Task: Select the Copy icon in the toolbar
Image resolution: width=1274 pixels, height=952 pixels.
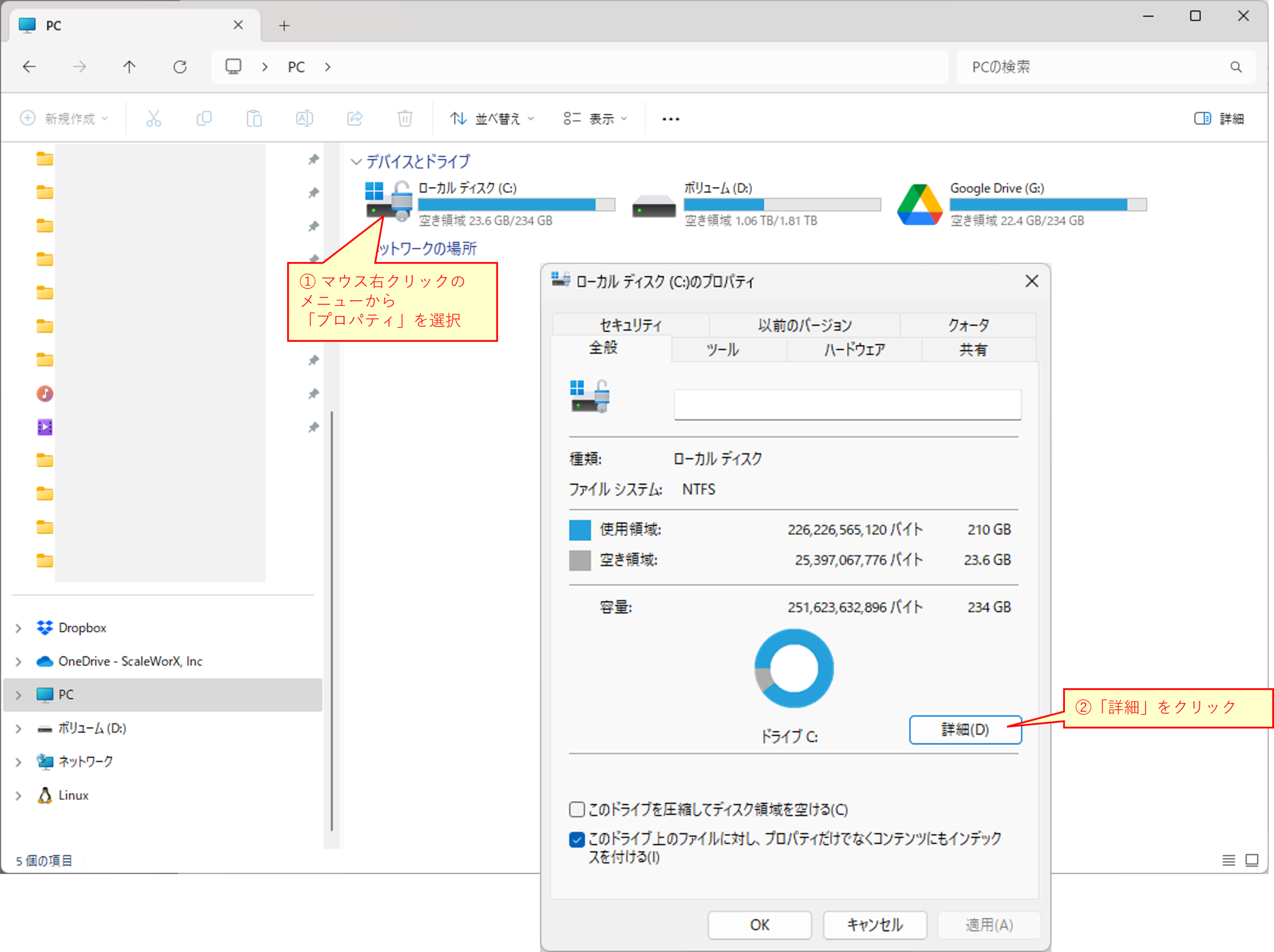Action: coord(204,118)
